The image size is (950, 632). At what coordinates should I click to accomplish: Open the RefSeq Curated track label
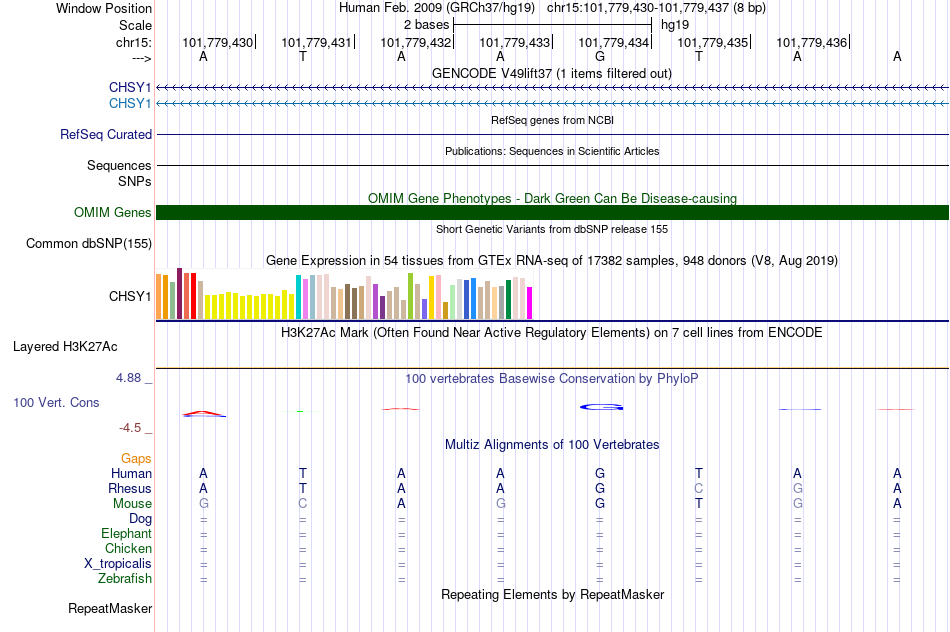(x=106, y=135)
